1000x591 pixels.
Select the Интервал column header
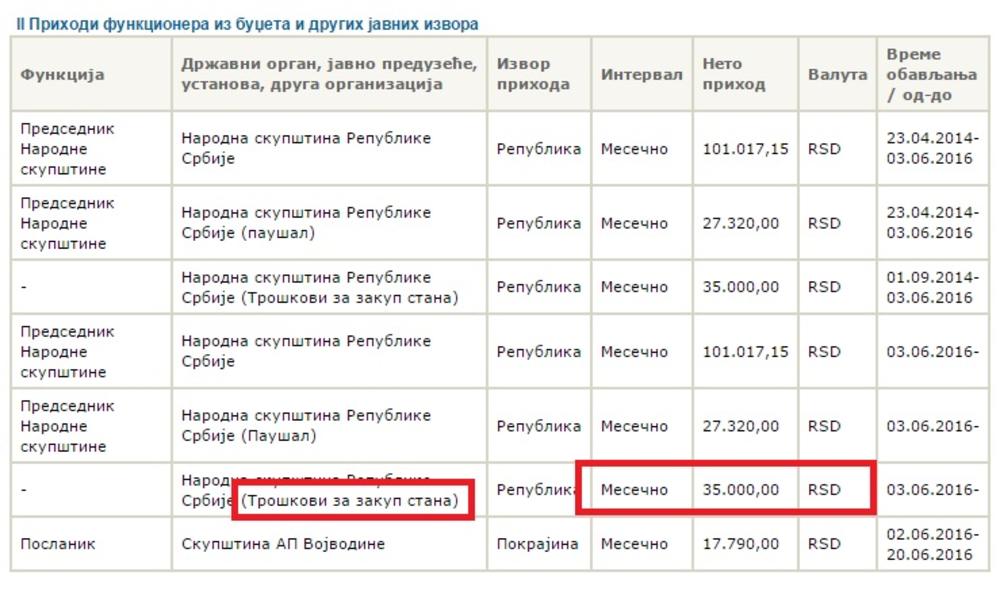pos(641,75)
